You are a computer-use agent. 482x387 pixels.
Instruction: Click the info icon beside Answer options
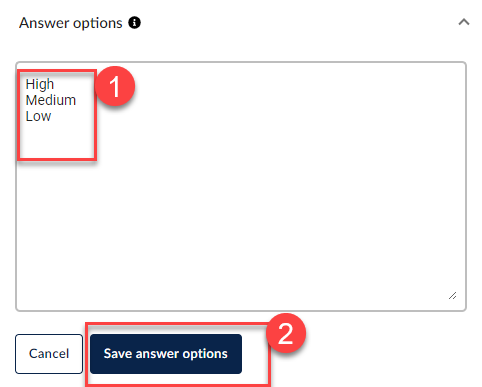(134, 23)
